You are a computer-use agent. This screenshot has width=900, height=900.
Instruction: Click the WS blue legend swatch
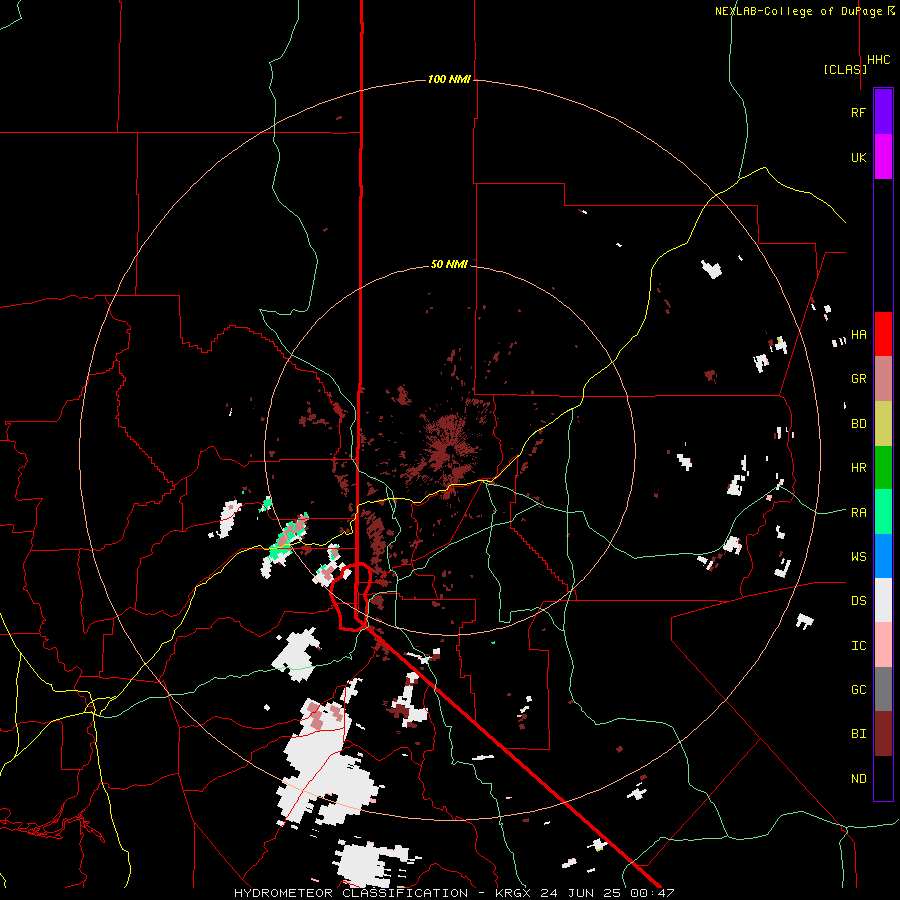tap(883, 556)
